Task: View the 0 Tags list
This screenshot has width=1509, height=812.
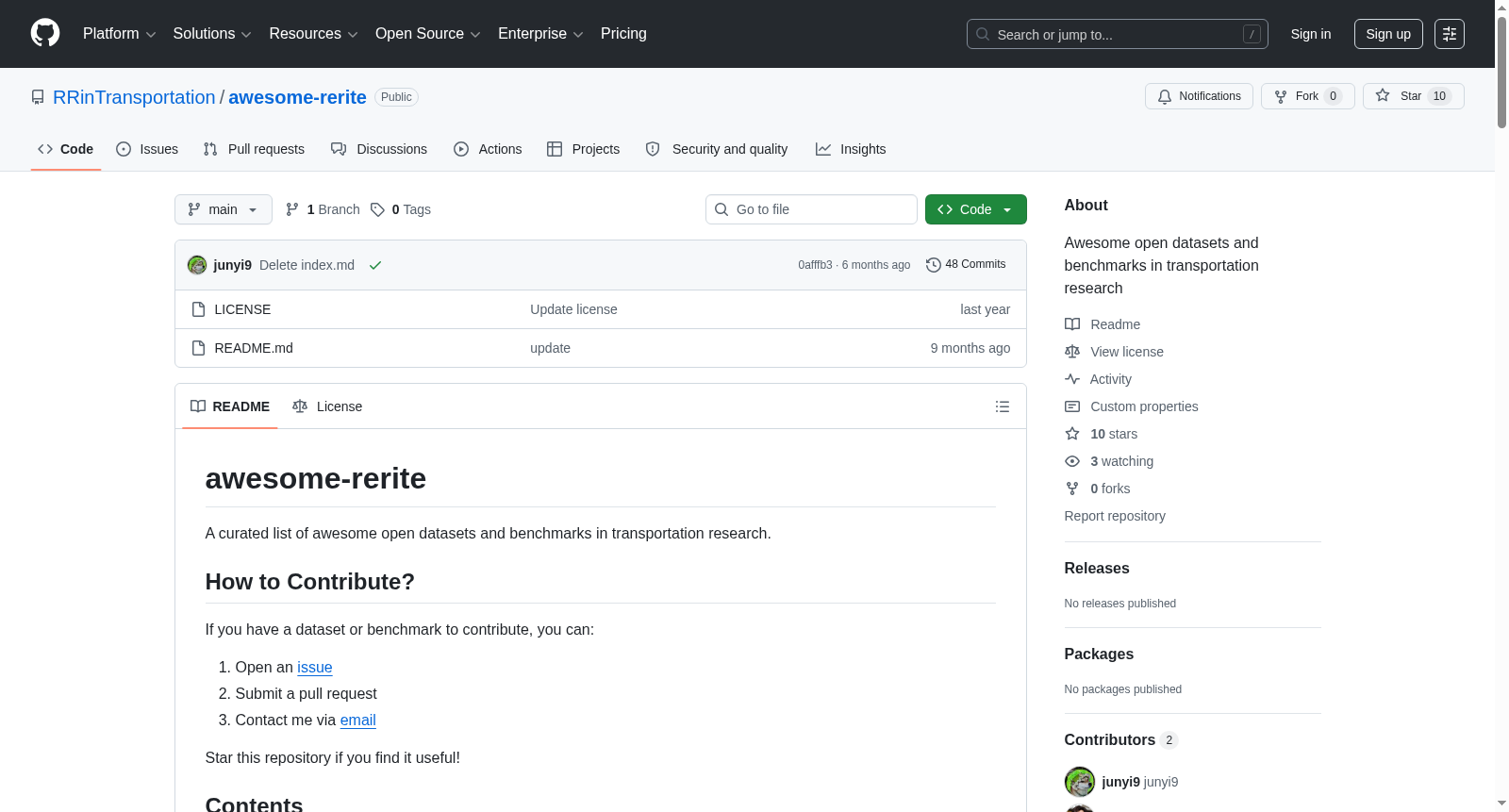Action: point(401,209)
